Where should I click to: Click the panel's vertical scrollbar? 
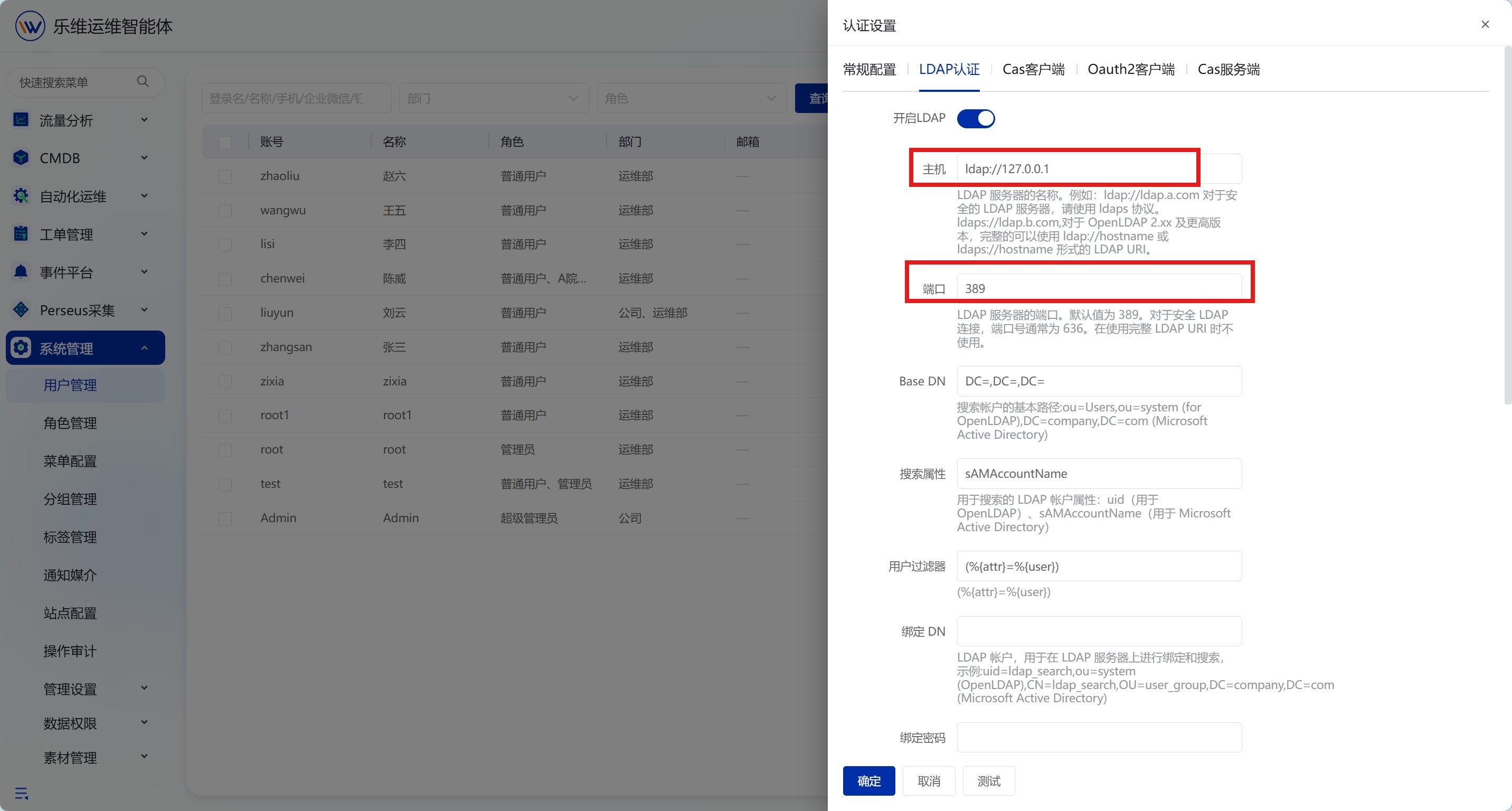click(x=1508, y=226)
